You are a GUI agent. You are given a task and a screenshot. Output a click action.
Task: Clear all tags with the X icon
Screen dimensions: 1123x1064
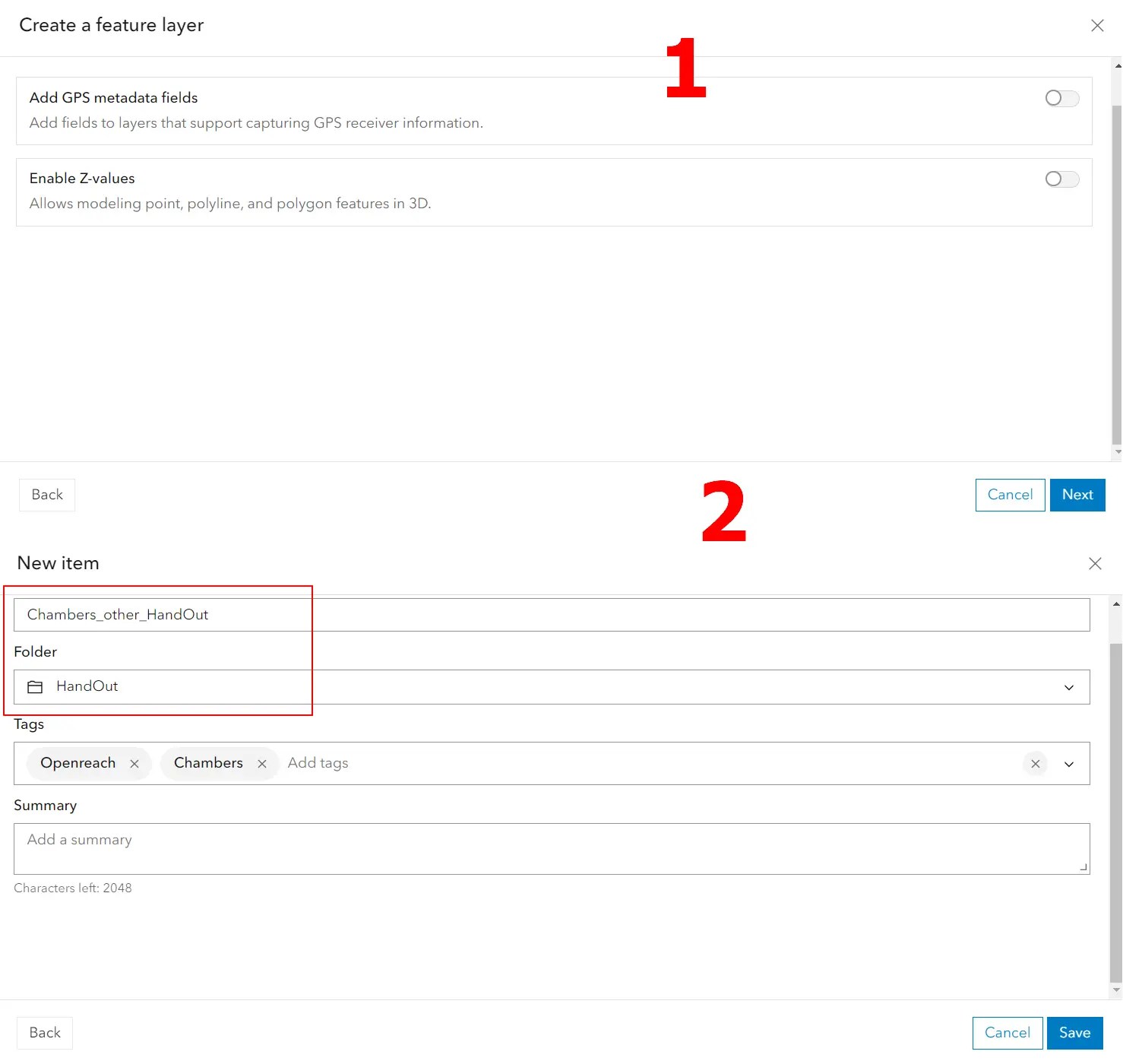(1035, 763)
